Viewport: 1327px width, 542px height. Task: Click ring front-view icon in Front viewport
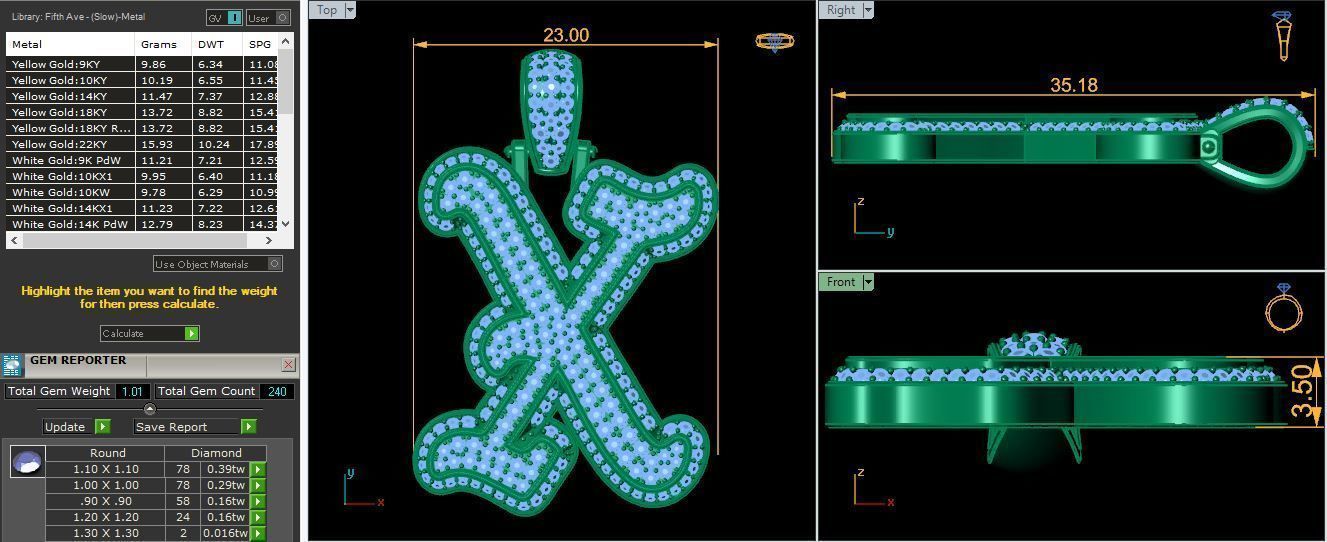[x=1283, y=307]
